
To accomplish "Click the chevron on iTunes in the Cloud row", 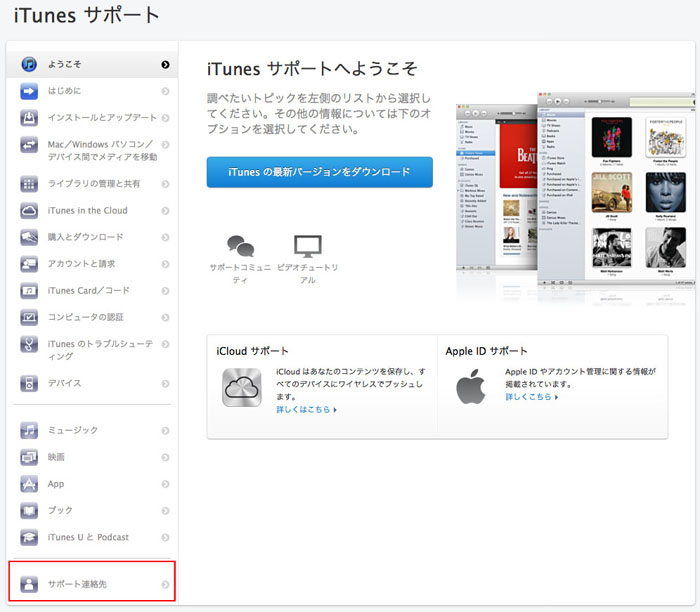I will [x=165, y=211].
